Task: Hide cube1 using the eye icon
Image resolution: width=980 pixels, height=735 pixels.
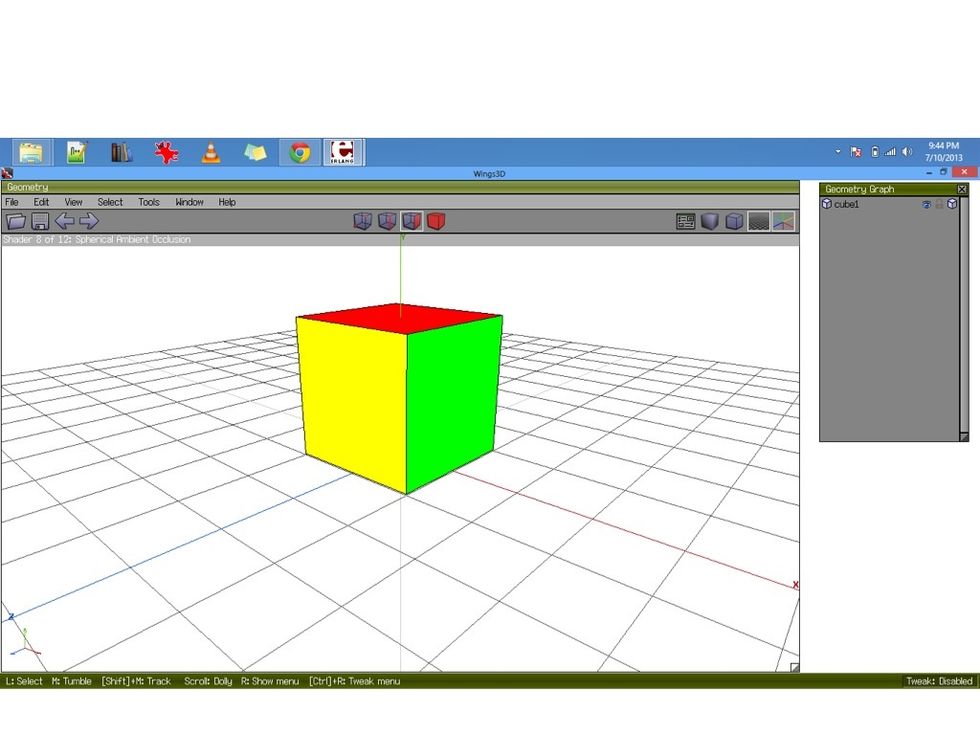Action: pyautogui.click(x=926, y=204)
